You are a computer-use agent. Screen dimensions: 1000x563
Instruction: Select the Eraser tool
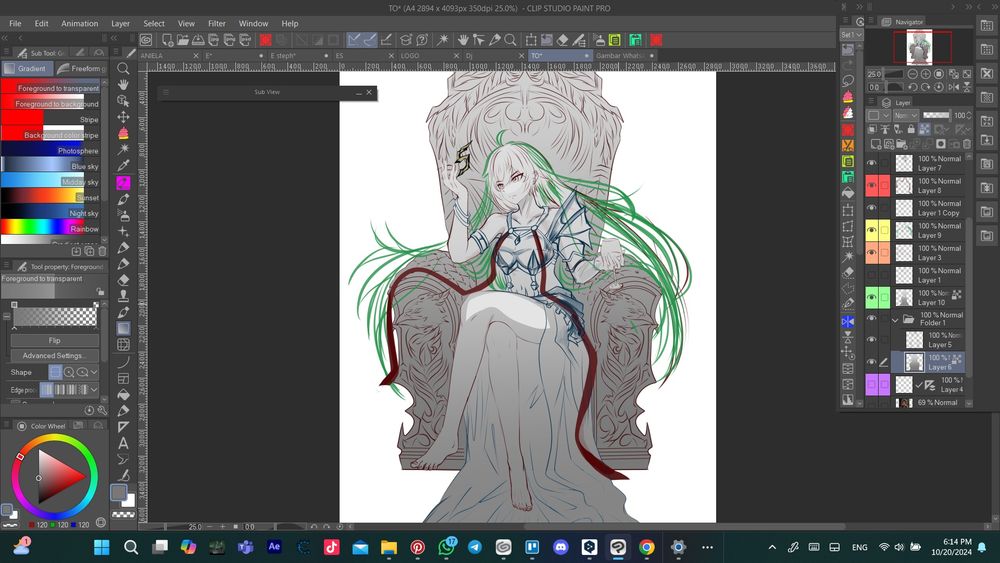pos(123,280)
